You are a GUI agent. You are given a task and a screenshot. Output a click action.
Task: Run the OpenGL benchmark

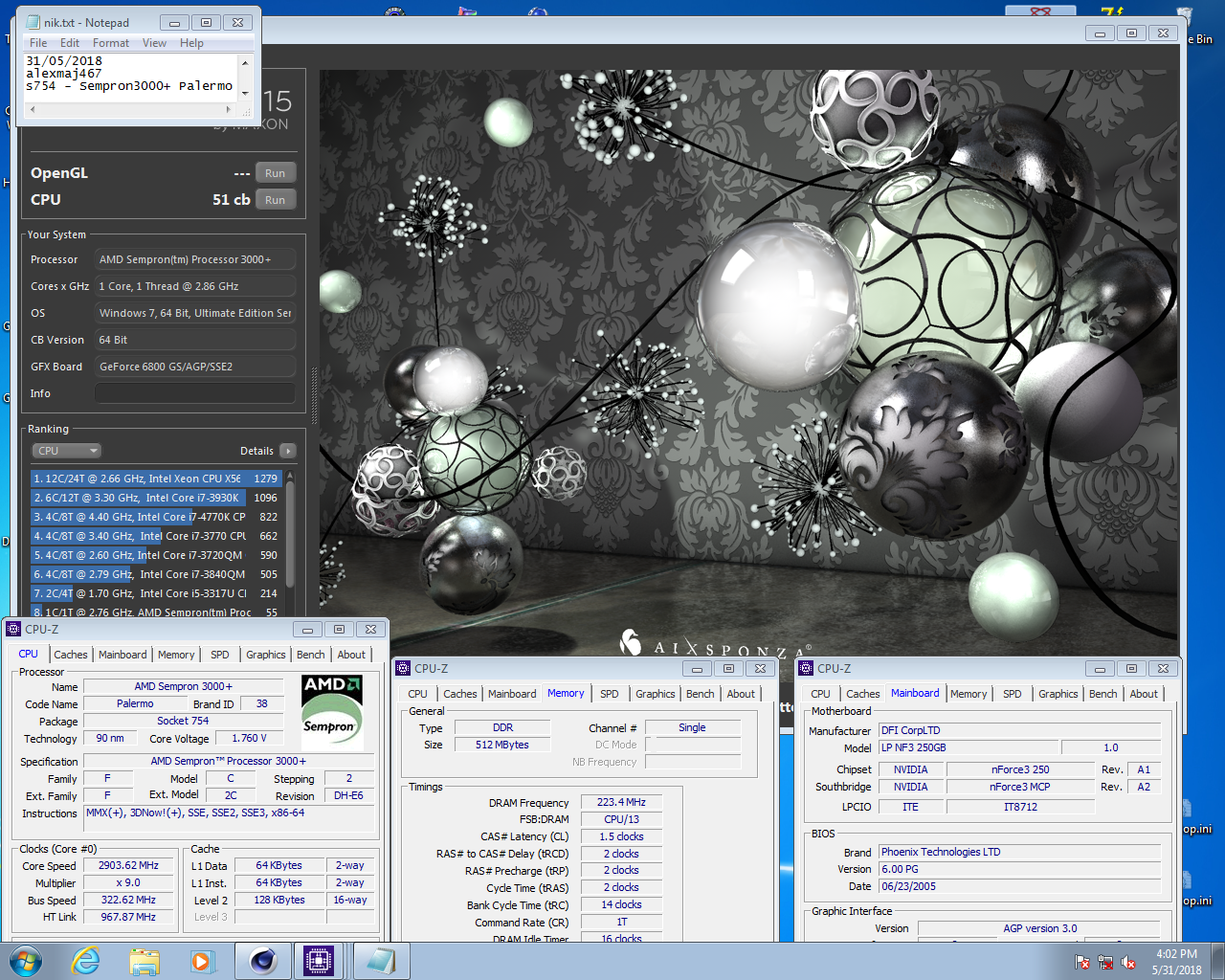pyautogui.click(x=276, y=173)
